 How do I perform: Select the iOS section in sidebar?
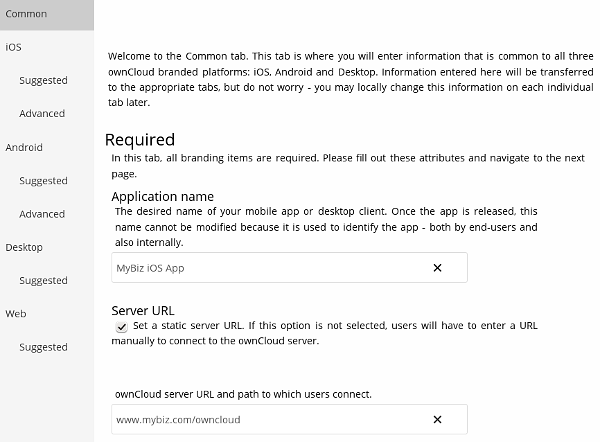(x=14, y=47)
